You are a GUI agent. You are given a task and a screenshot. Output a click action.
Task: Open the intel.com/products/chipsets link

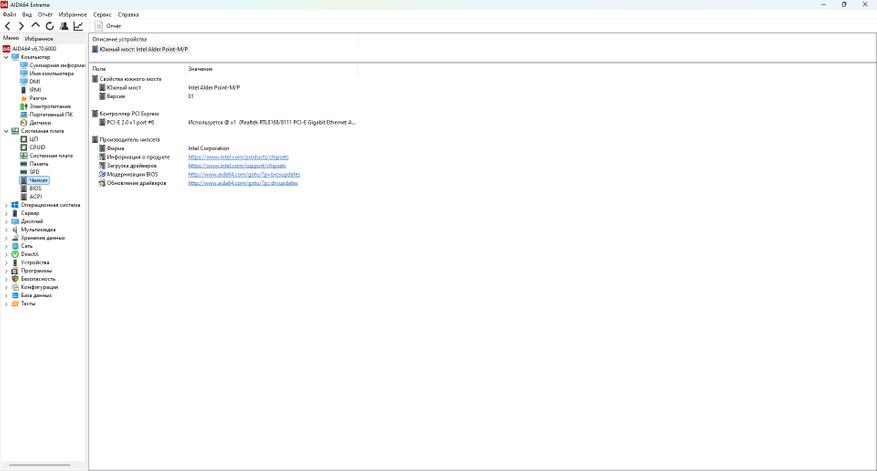(238, 157)
